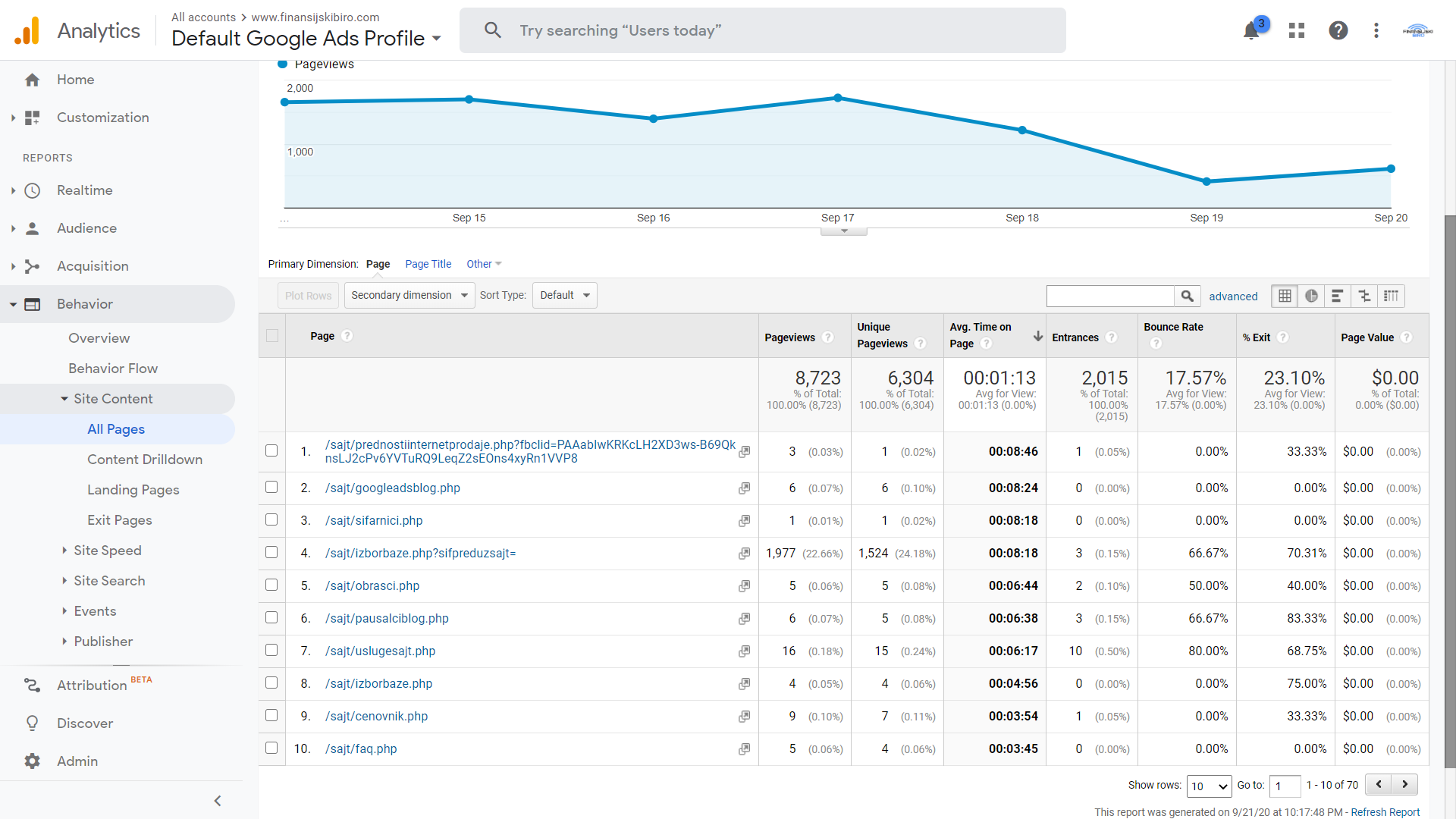The width and height of the screenshot is (1456, 819).
Task: Open /sajt/googleadsblog.php in new window icon
Action: pyautogui.click(x=744, y=488)
